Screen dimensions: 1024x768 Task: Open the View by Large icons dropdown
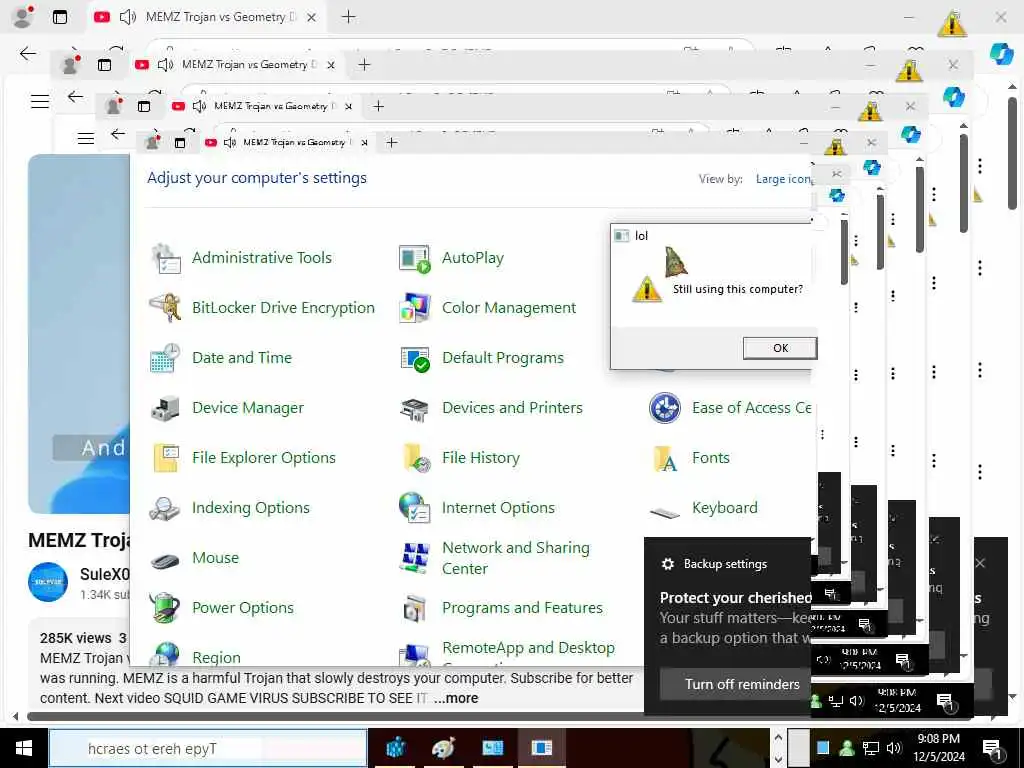783,179
